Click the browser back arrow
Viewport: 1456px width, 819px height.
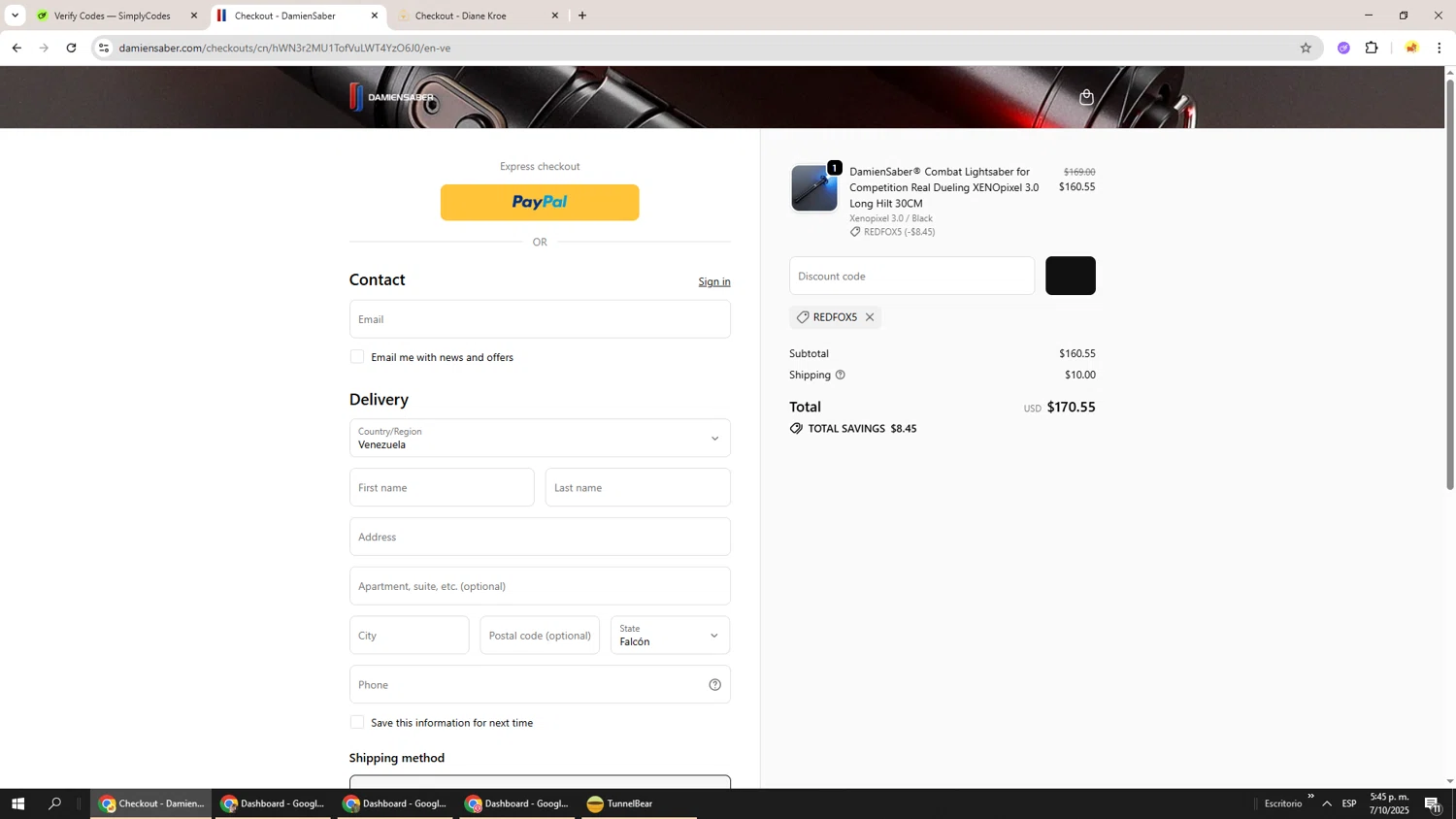point(17,48)
